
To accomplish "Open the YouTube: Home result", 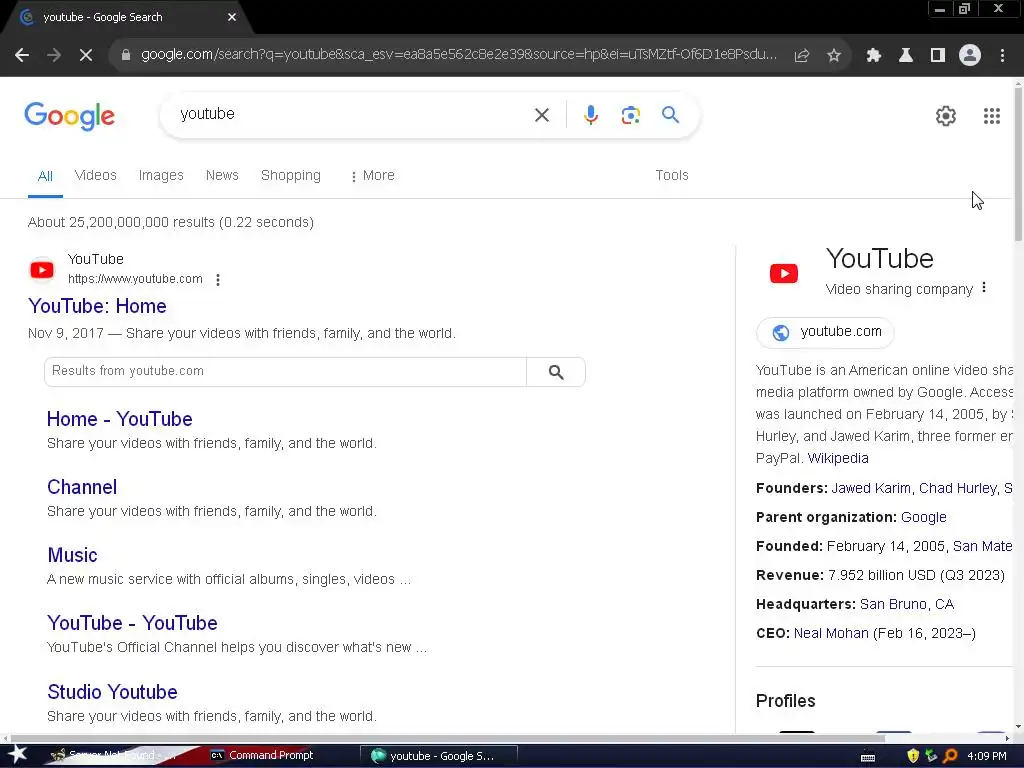I will [x=97, y=306].
